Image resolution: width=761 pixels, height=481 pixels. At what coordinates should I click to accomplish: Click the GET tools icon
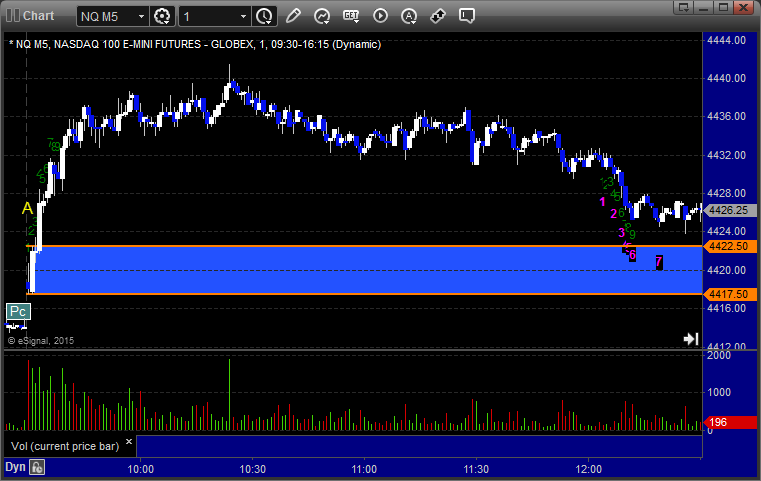pos(351,16)
